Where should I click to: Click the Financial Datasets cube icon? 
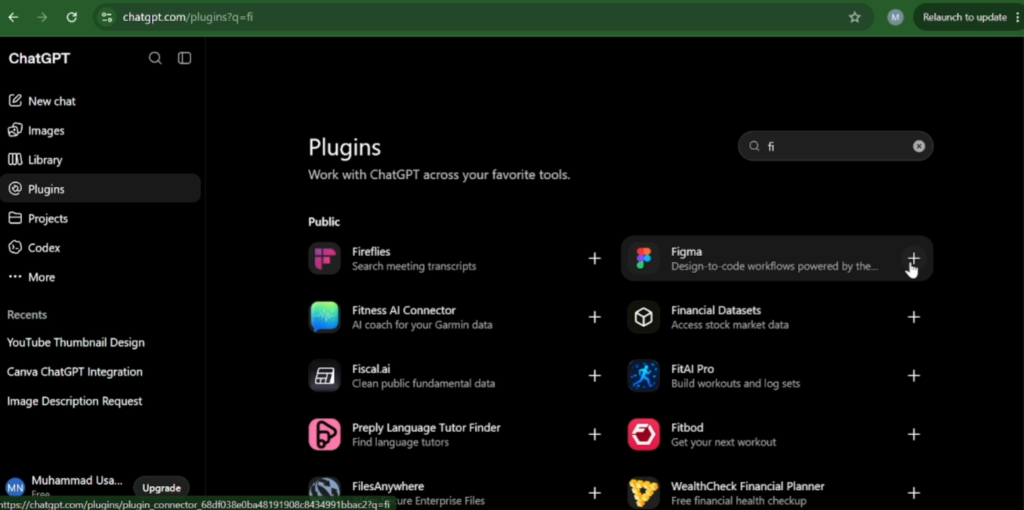point(643,317)
